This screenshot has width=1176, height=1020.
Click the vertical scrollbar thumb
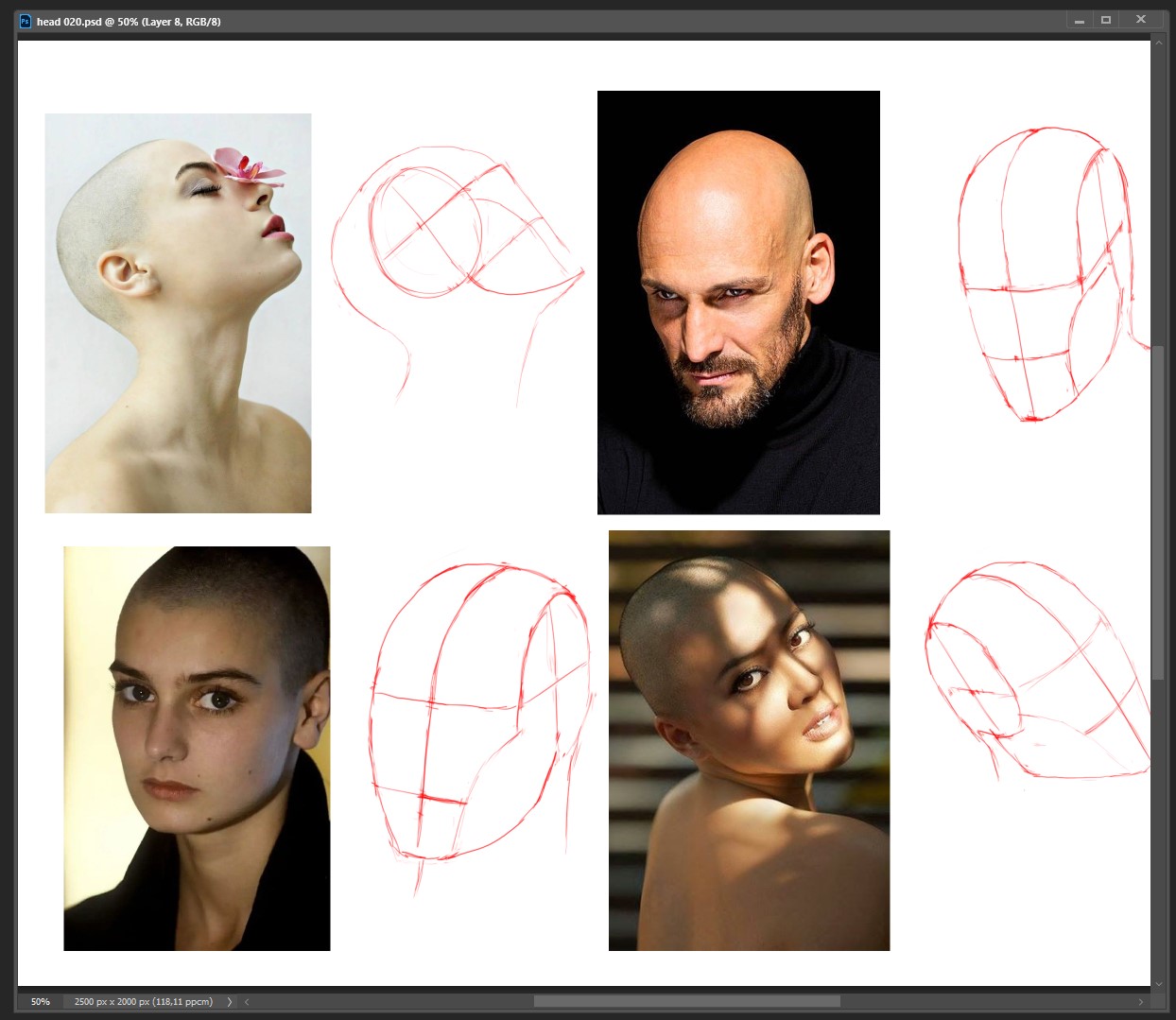1158,510
